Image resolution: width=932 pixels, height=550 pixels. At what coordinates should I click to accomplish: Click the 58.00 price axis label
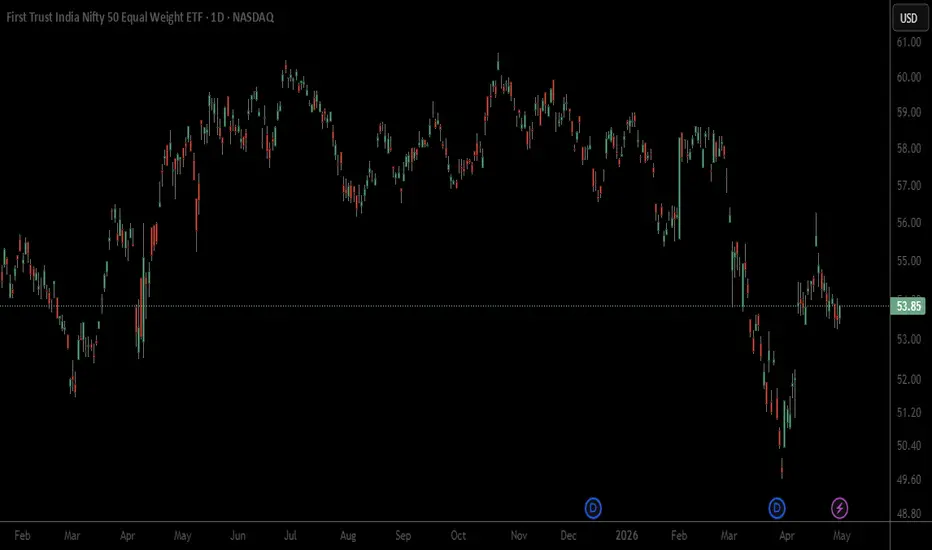tap(909, 149)
